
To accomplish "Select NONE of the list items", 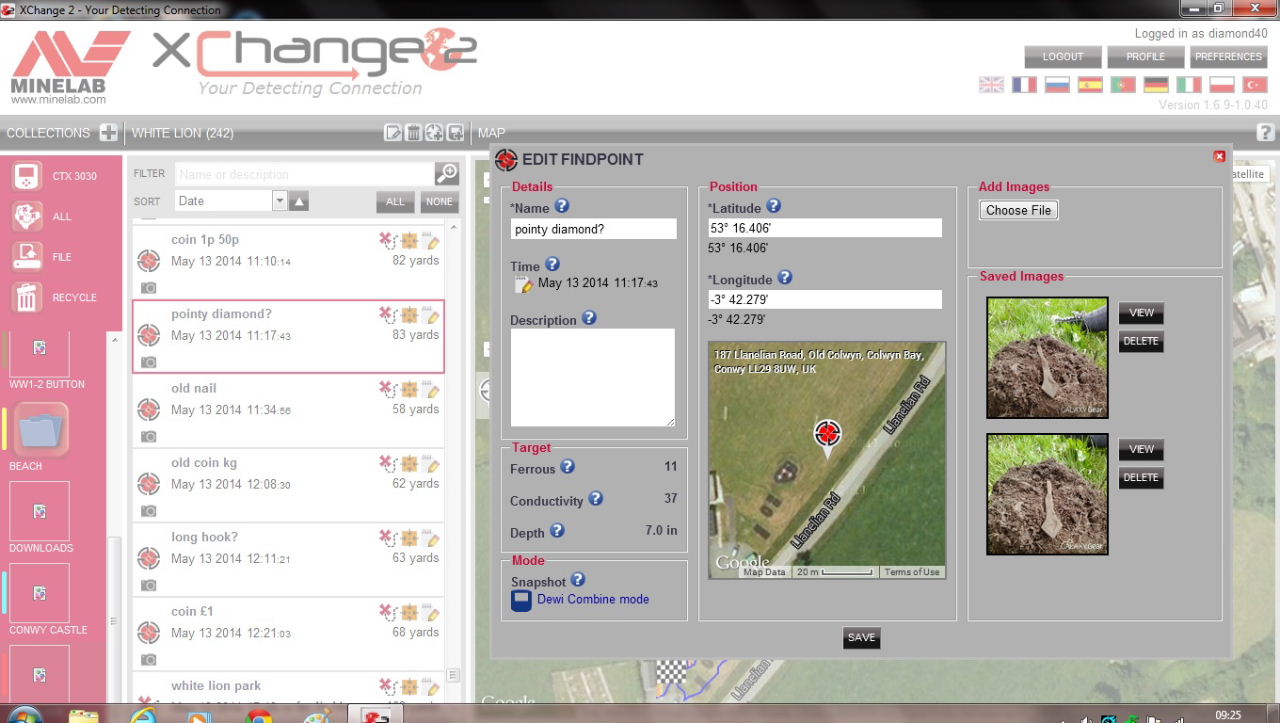I will (439, 202).
